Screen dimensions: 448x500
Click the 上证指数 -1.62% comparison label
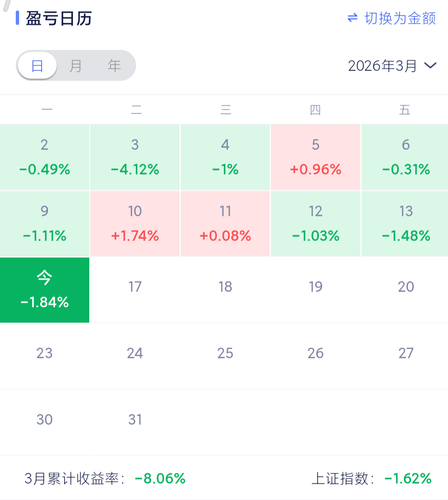372,479
